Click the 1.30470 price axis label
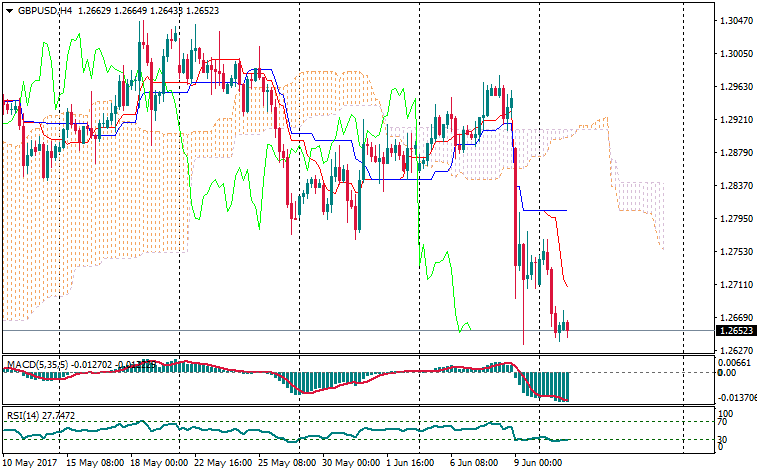The image size is (757, 474). (x=735, y=20)
